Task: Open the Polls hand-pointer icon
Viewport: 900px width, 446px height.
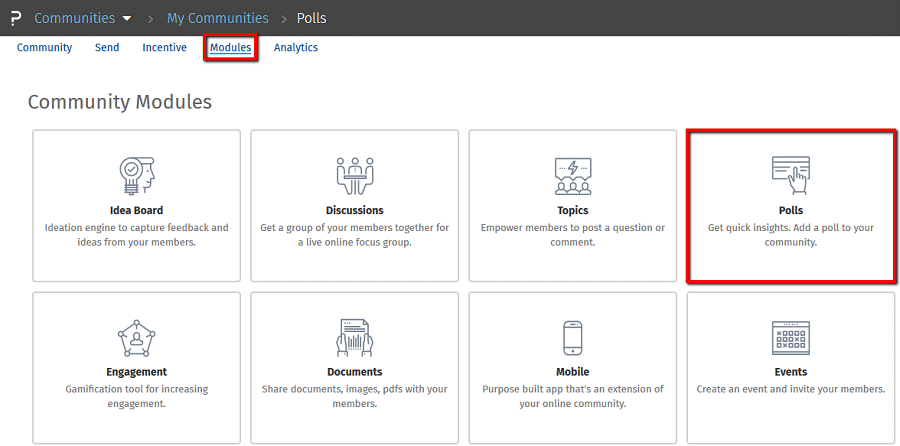Action: click(791, 176)
